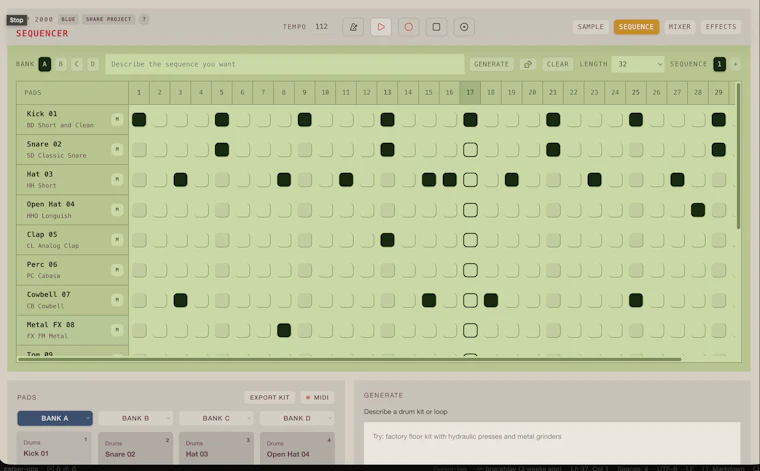Viewport: 760px width, 471px height.
Task: Select sequencer bank B
Action: 61,64
